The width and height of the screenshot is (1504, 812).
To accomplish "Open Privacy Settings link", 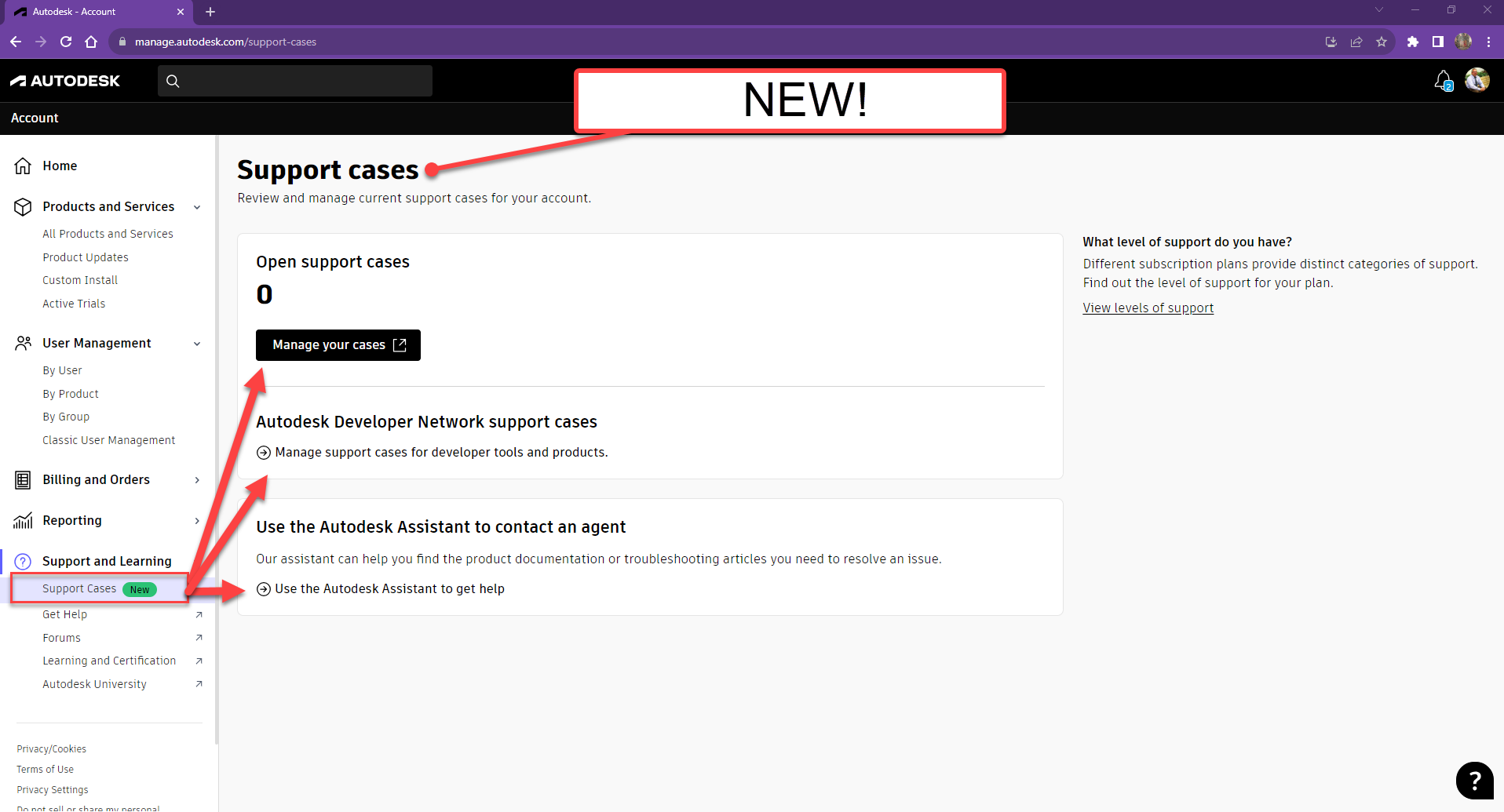I will coord(53,790).
